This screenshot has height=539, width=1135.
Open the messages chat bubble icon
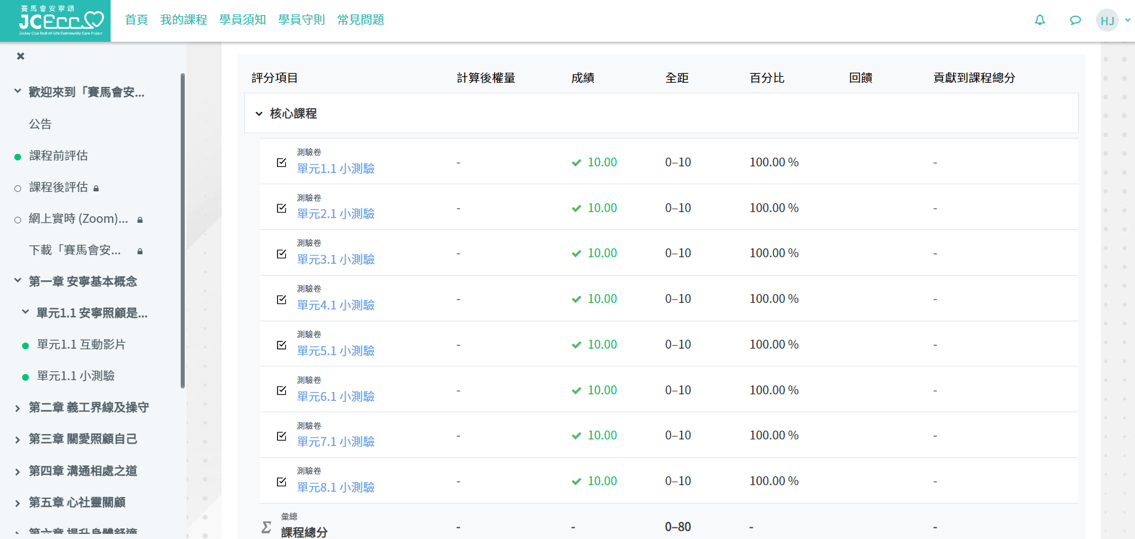pos(1075,20)
